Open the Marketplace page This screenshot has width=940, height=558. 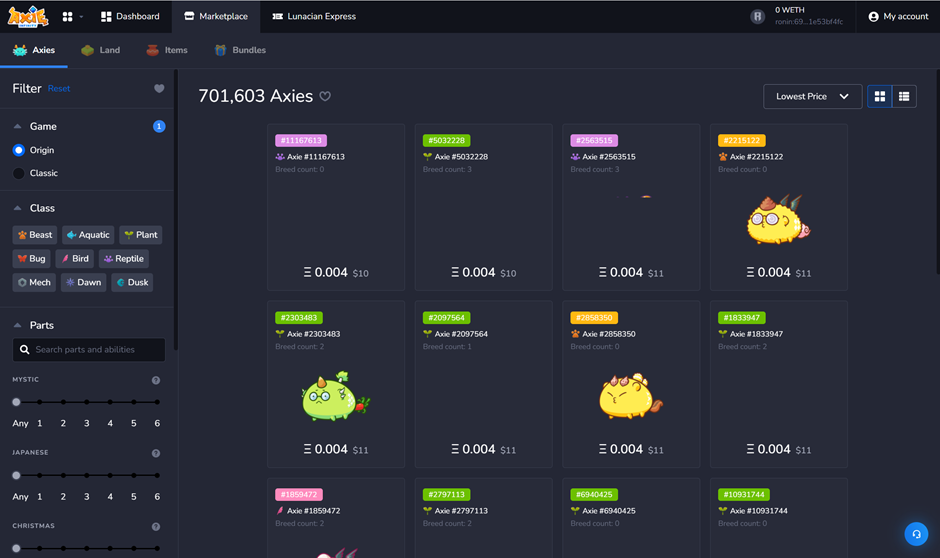pos(216,17)
